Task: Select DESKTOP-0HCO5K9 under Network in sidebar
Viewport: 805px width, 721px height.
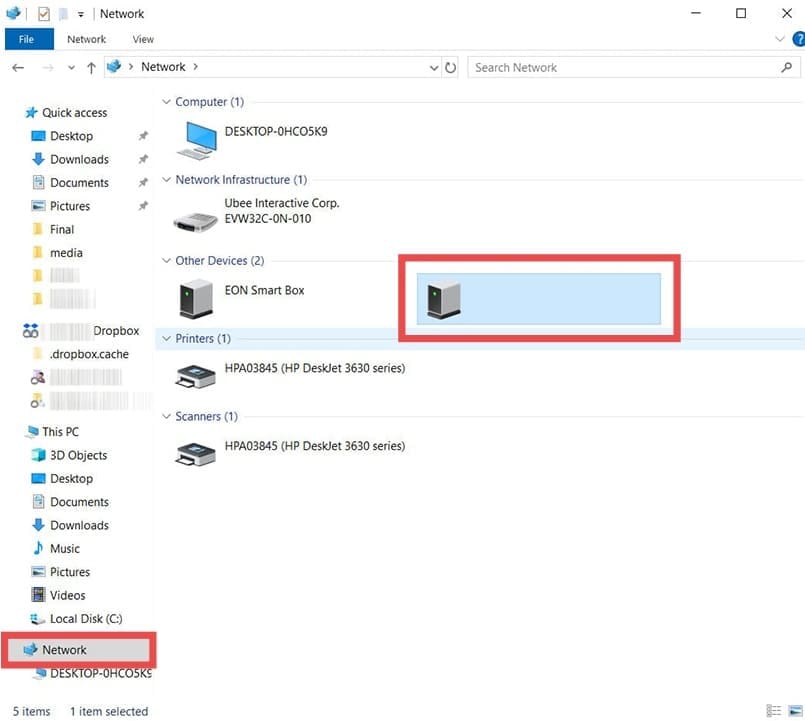Action: 101,673
